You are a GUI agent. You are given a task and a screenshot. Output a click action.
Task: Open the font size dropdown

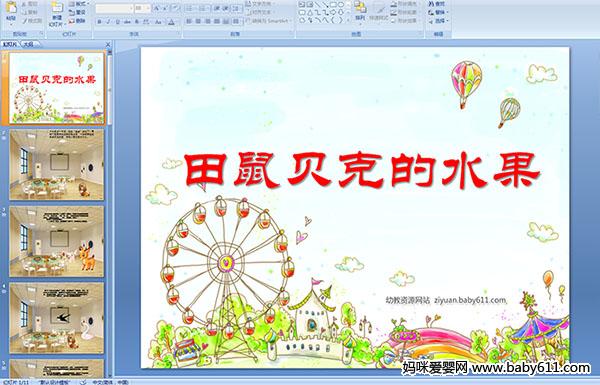pyautogui.click(x=148, y=8)
